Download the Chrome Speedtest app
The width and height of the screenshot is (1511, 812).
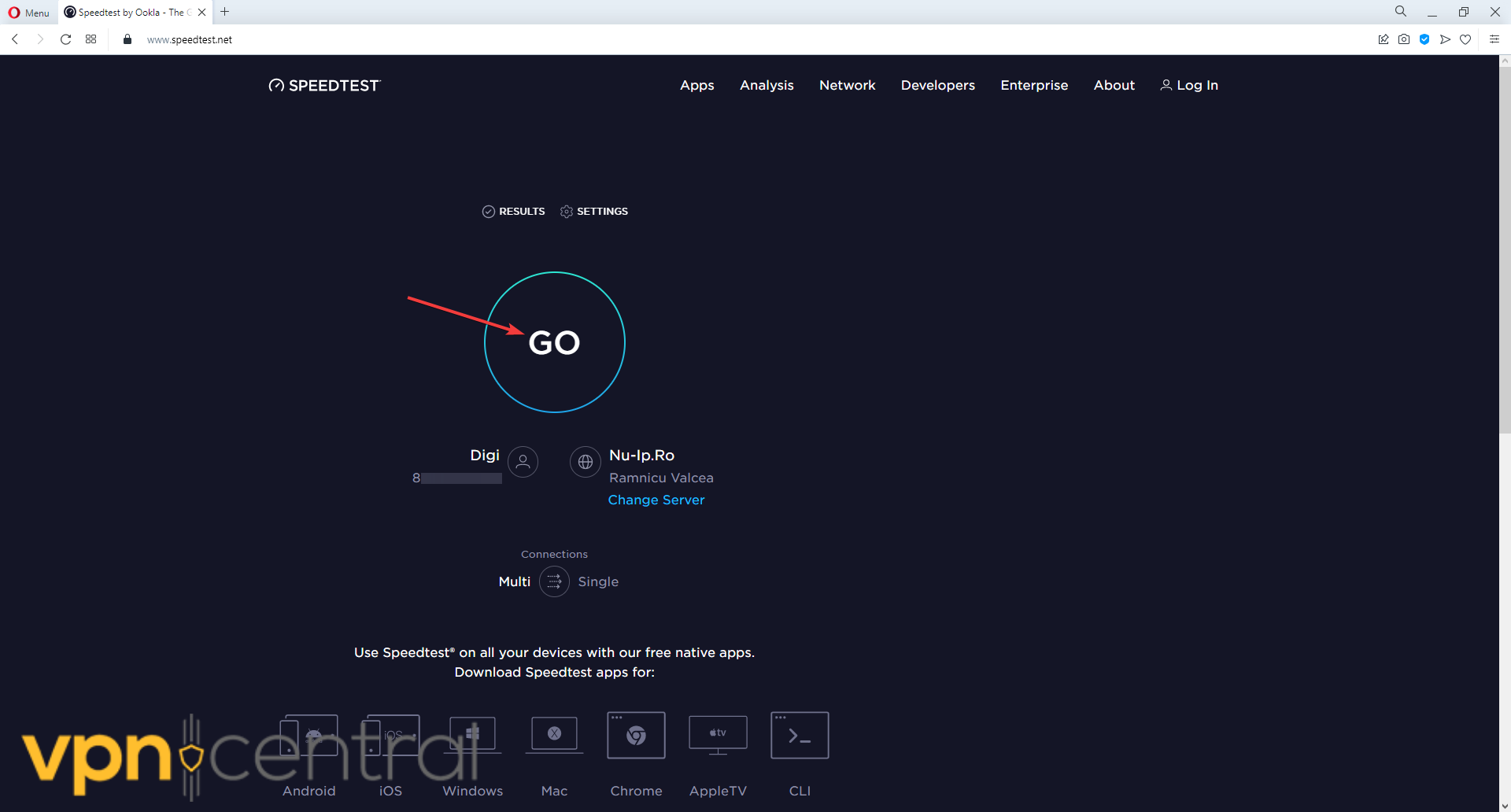tap(636, 736)
